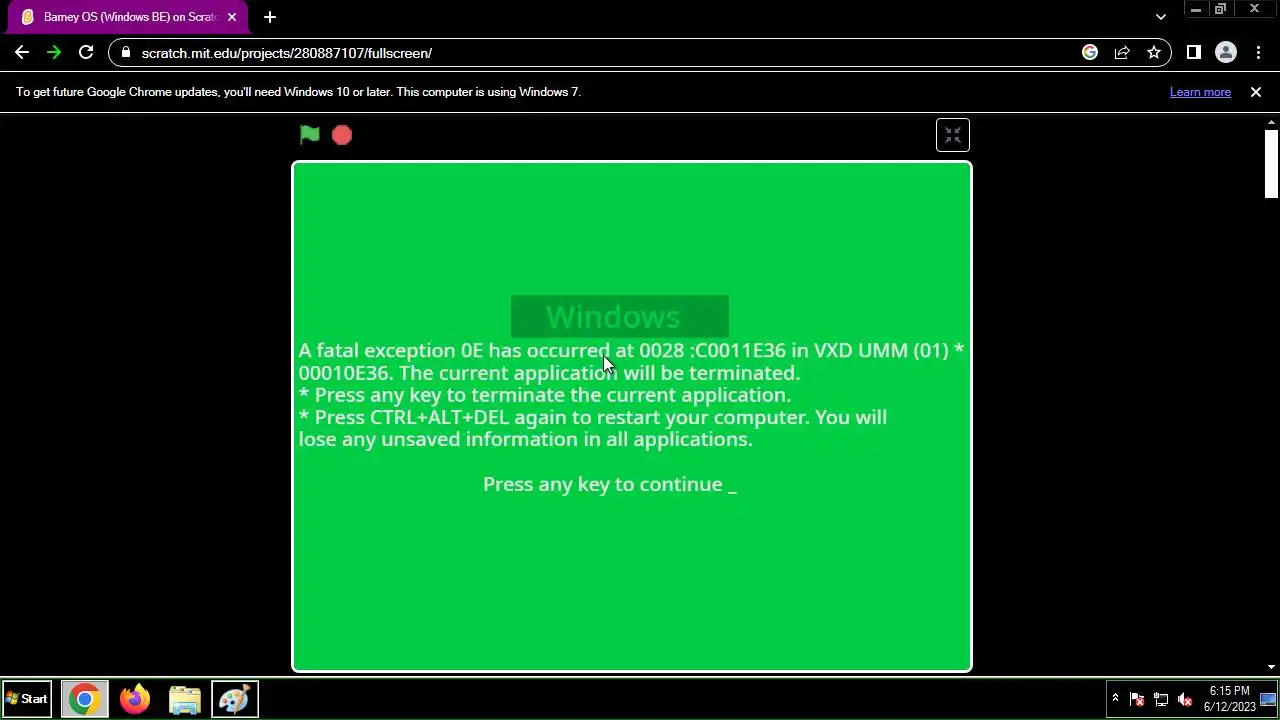Close the Barney OS Scratch tab
1280x720 pixels.
click(x=231, y=17)
